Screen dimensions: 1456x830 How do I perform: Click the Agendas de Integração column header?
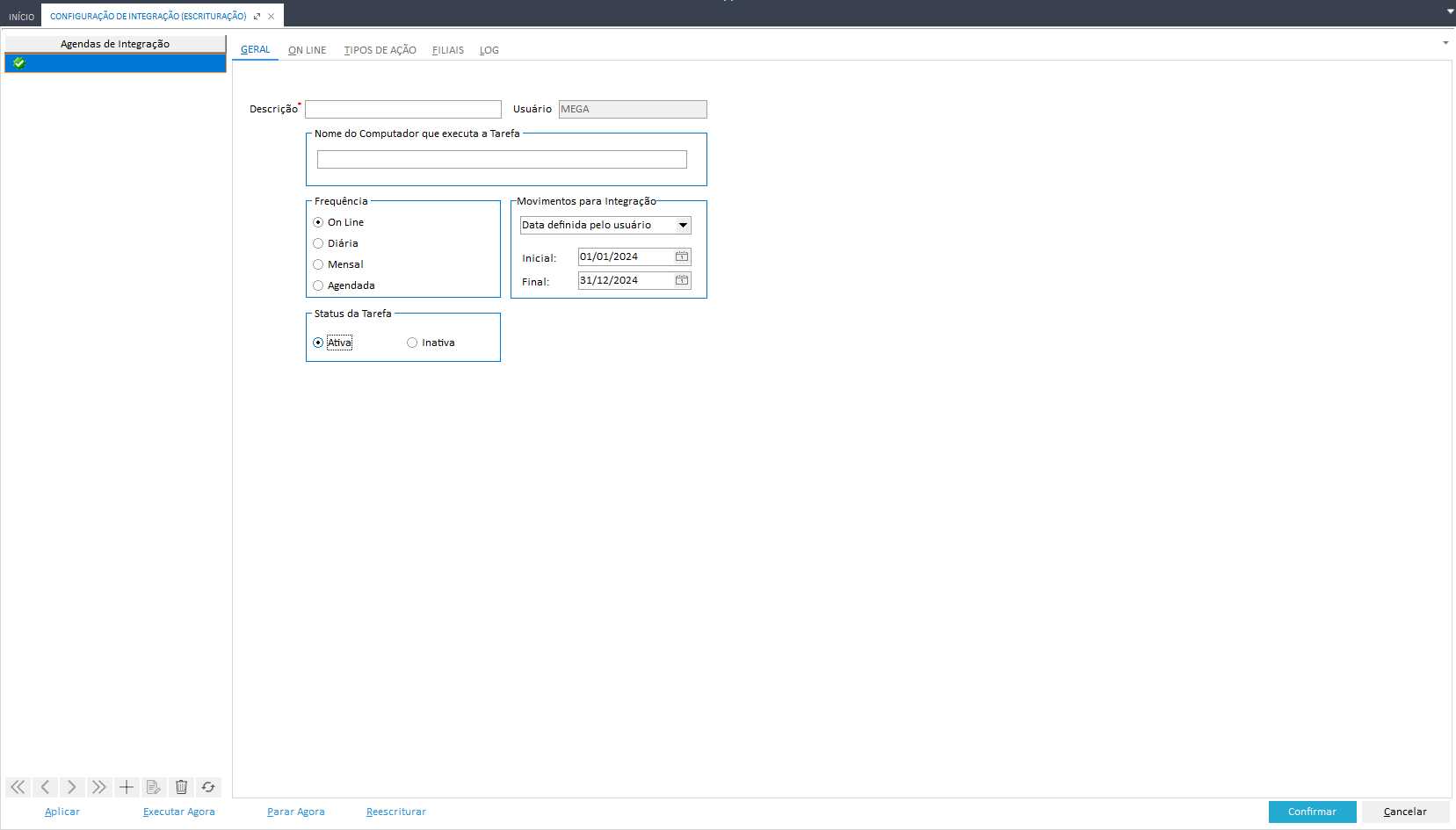pos(115,44)
